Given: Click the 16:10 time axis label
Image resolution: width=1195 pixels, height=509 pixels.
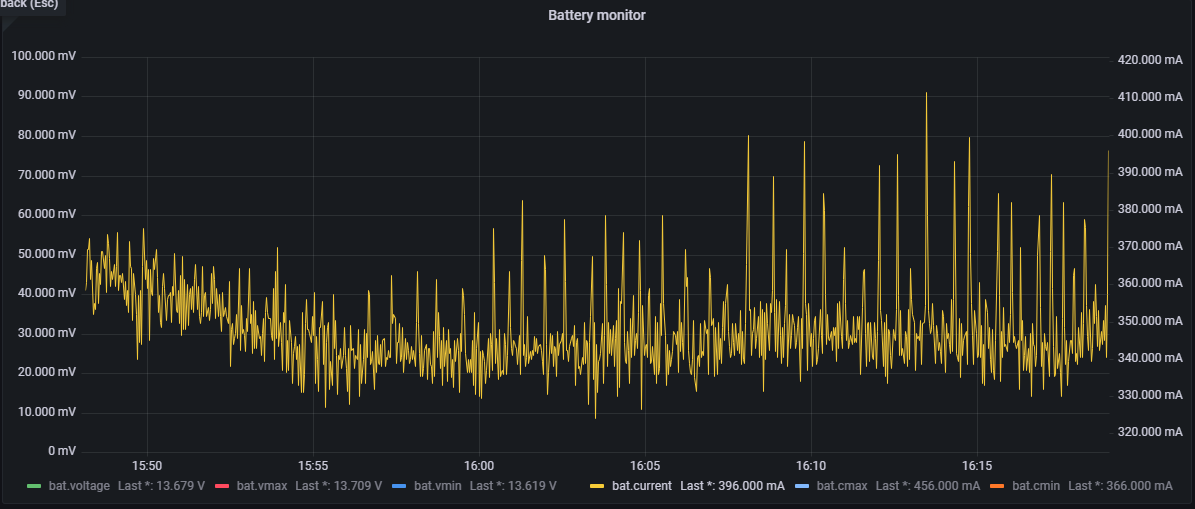Looking at the screenshot, I should (x=811, y=466).
